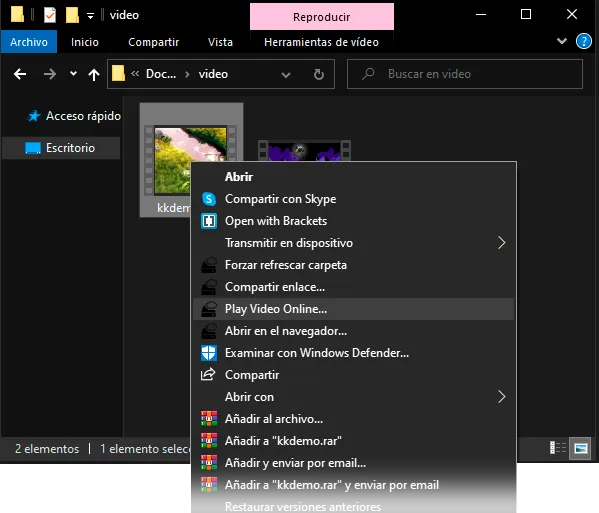Select Compartir con Skype
This screenshot has width=599, height=513.
tap(353, 199)
